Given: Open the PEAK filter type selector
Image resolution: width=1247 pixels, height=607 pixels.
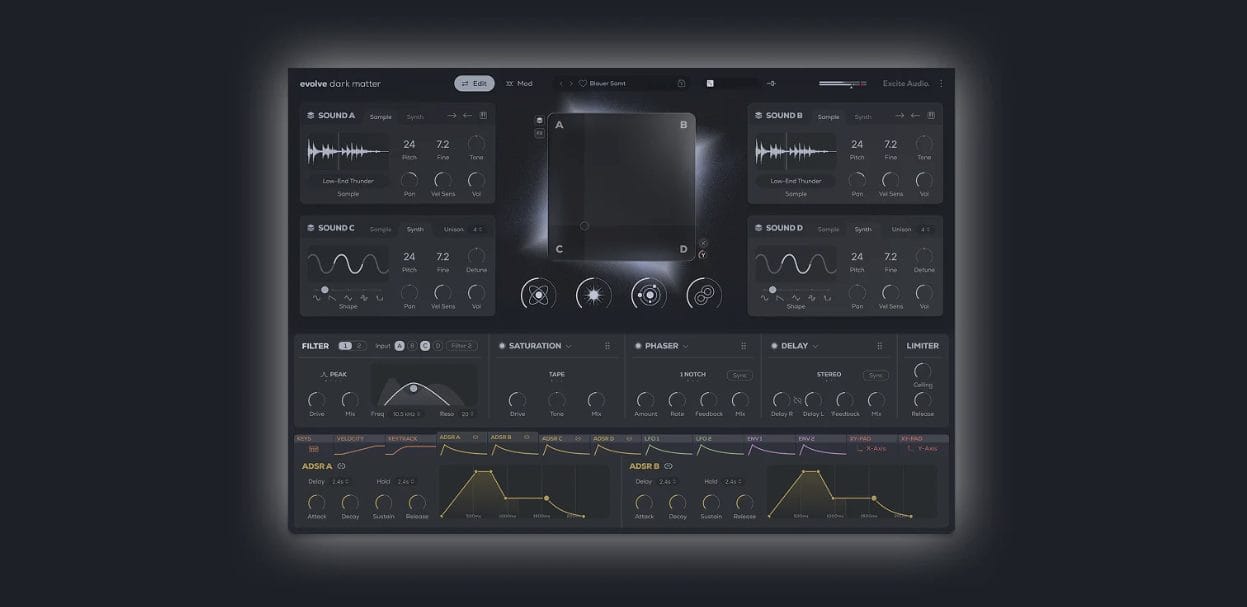Looking at the screenshot, I should (334, 375).
